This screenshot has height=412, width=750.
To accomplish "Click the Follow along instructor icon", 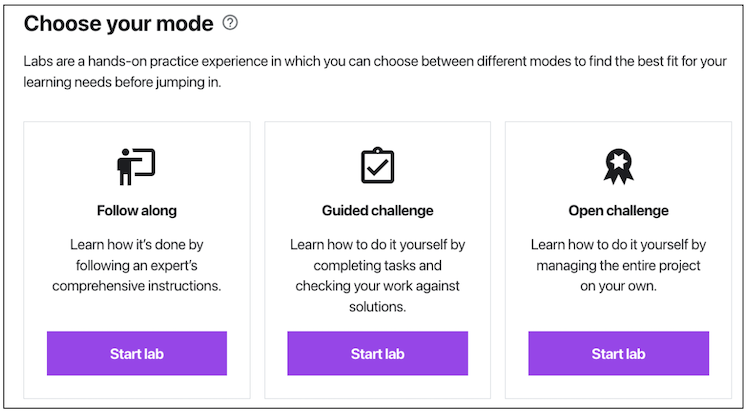I will (x=137, y=166).
